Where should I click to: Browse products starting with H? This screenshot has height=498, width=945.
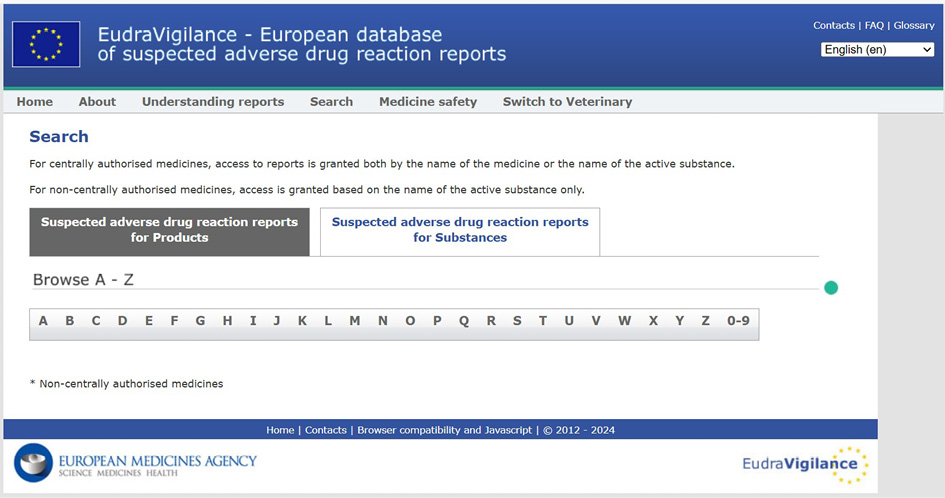pyautogui.click(x=227, y=321)
